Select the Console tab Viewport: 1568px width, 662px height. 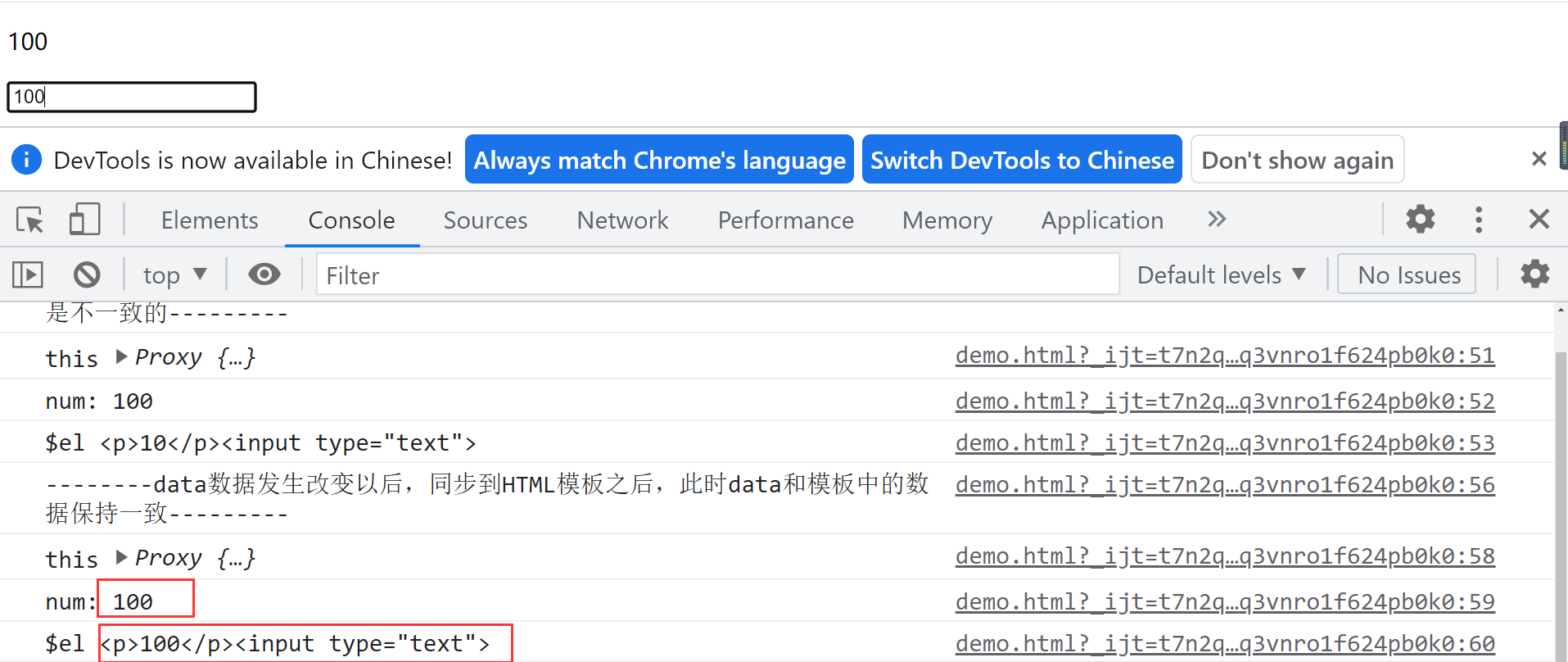click(x=352, y=220)
